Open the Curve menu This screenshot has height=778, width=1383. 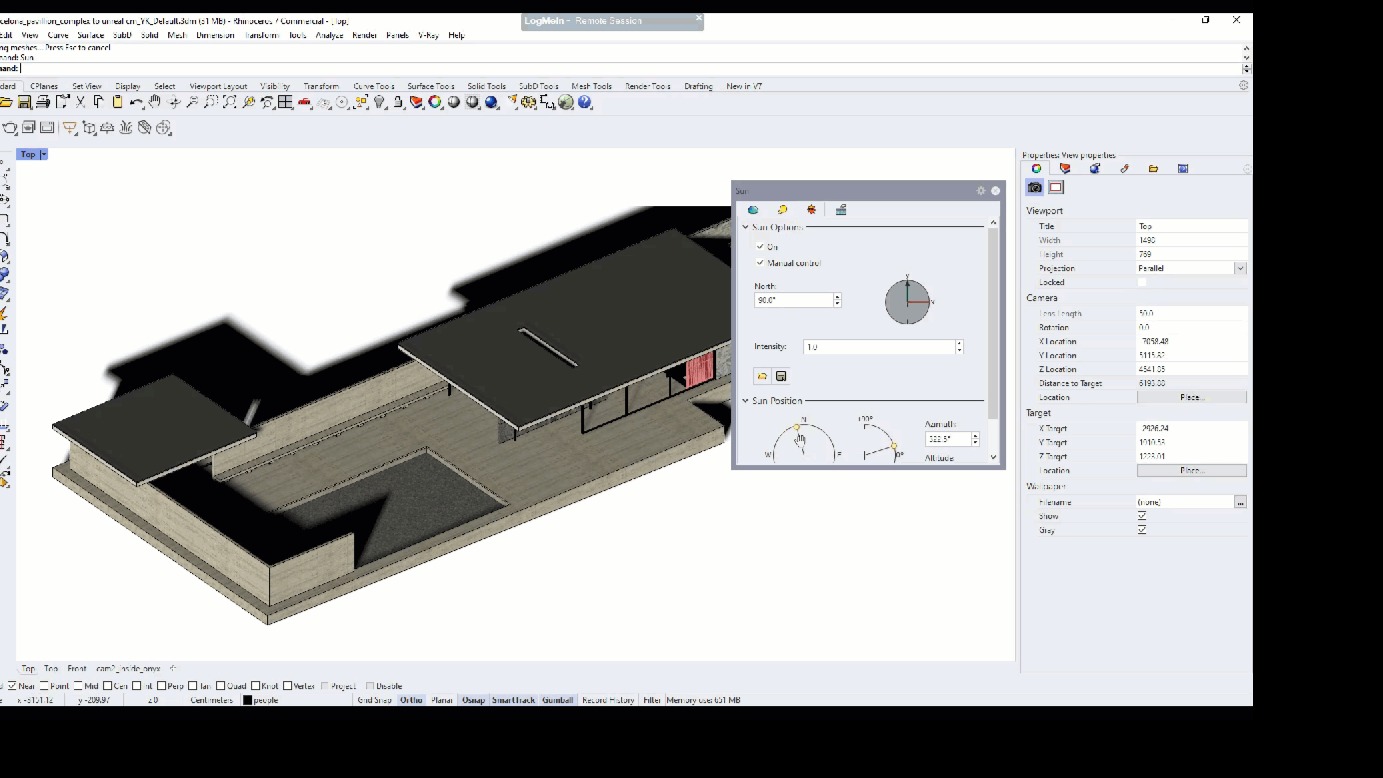point(58,35)
